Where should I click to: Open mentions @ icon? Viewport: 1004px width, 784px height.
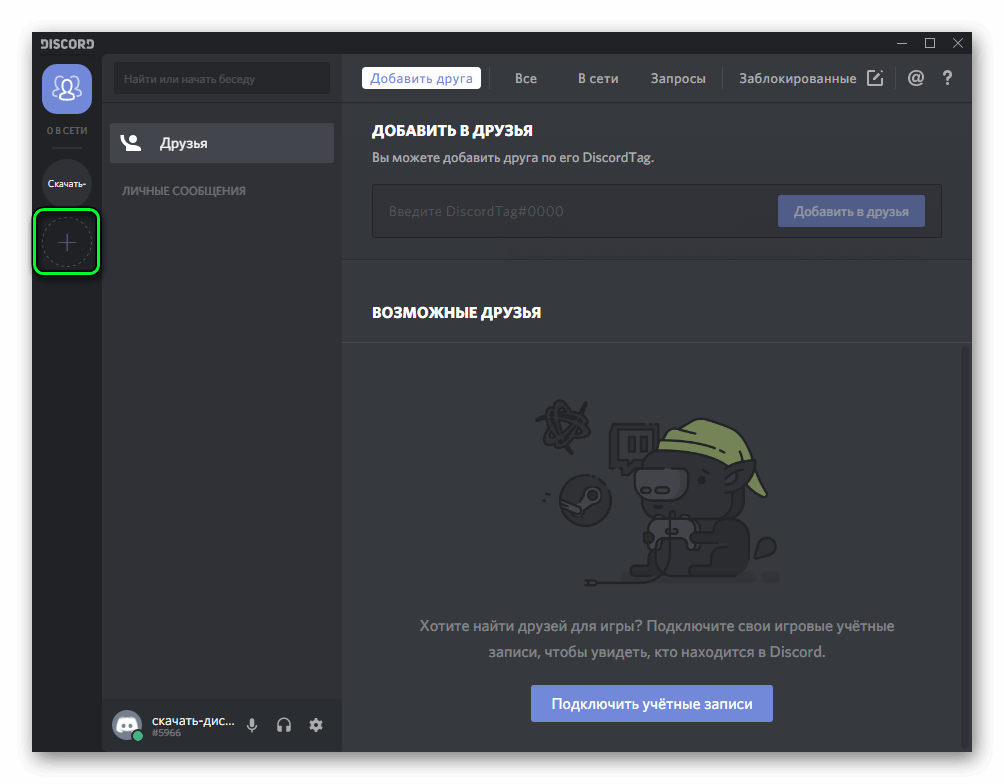[916, 78]
